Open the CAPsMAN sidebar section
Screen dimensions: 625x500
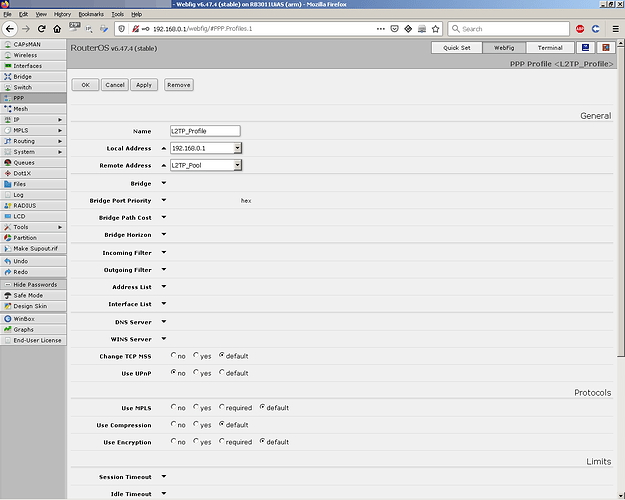(x=33, y=44)
